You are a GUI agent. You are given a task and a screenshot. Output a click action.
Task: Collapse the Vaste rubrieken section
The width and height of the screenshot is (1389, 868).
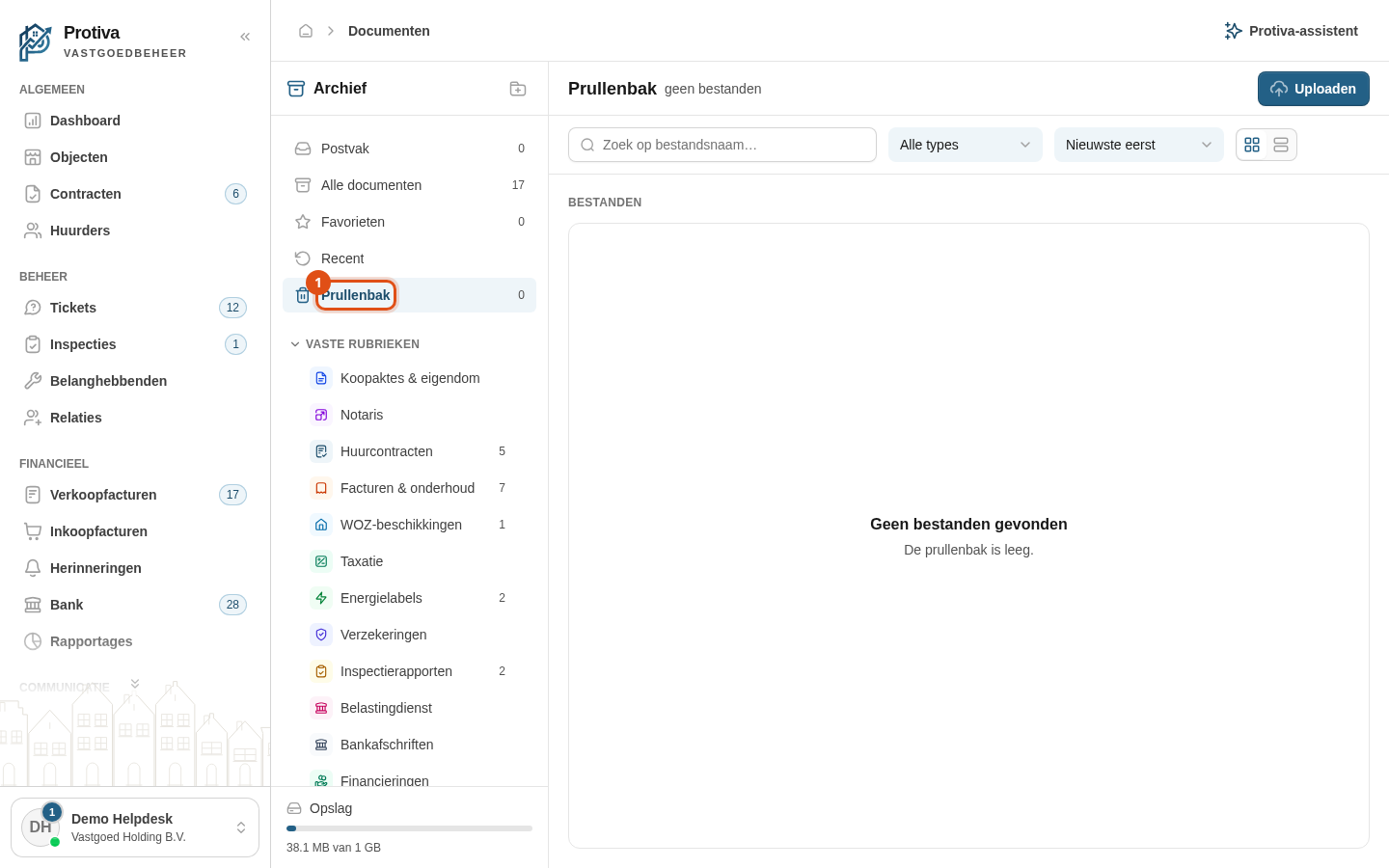(355, 344)
